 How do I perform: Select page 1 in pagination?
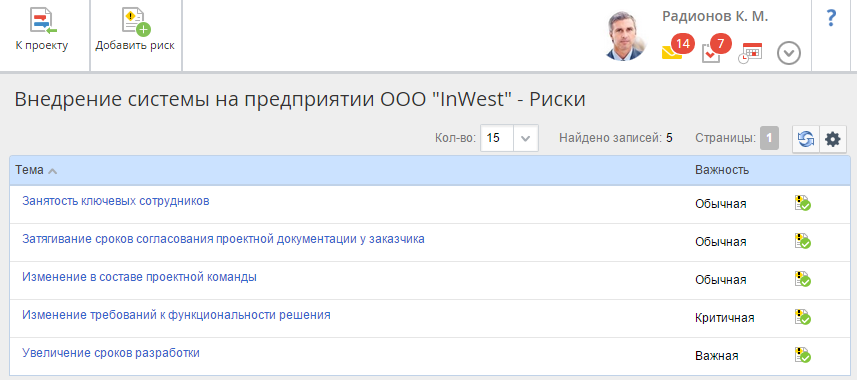click(769, 138)
